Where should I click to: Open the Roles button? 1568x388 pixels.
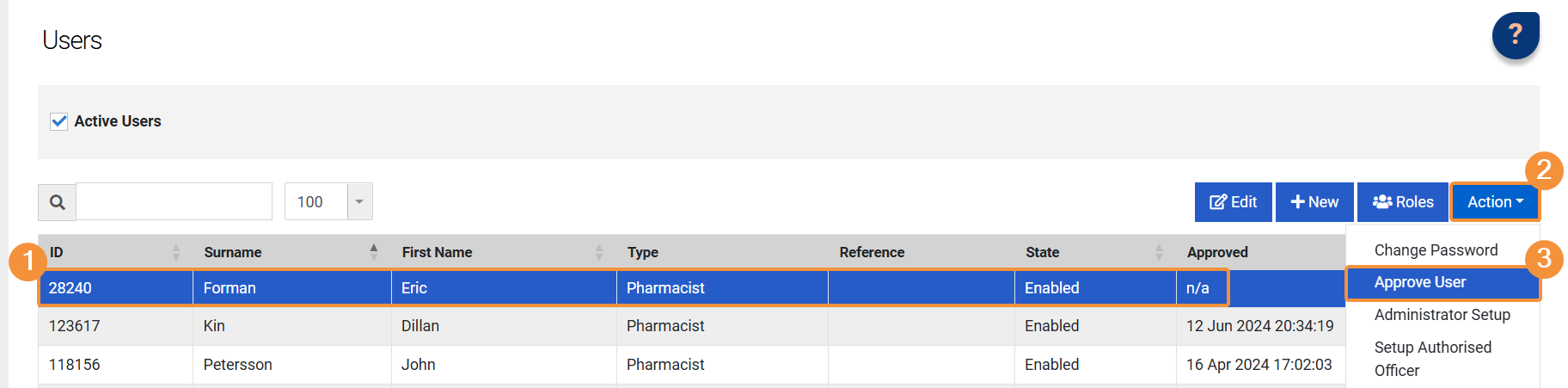point(1403,202)
